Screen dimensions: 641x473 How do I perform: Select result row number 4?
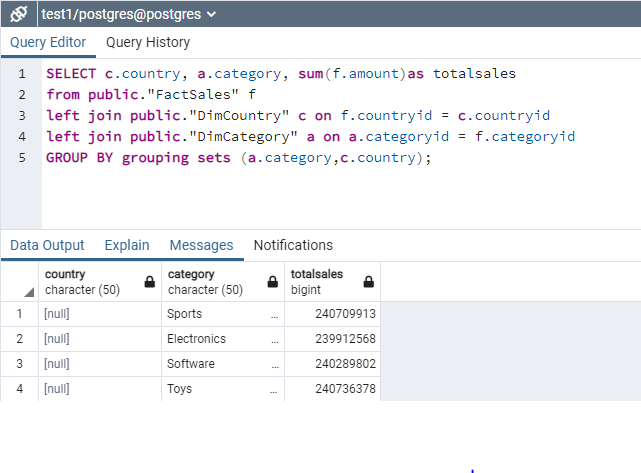pyautogui.click(x=19, y=388)
